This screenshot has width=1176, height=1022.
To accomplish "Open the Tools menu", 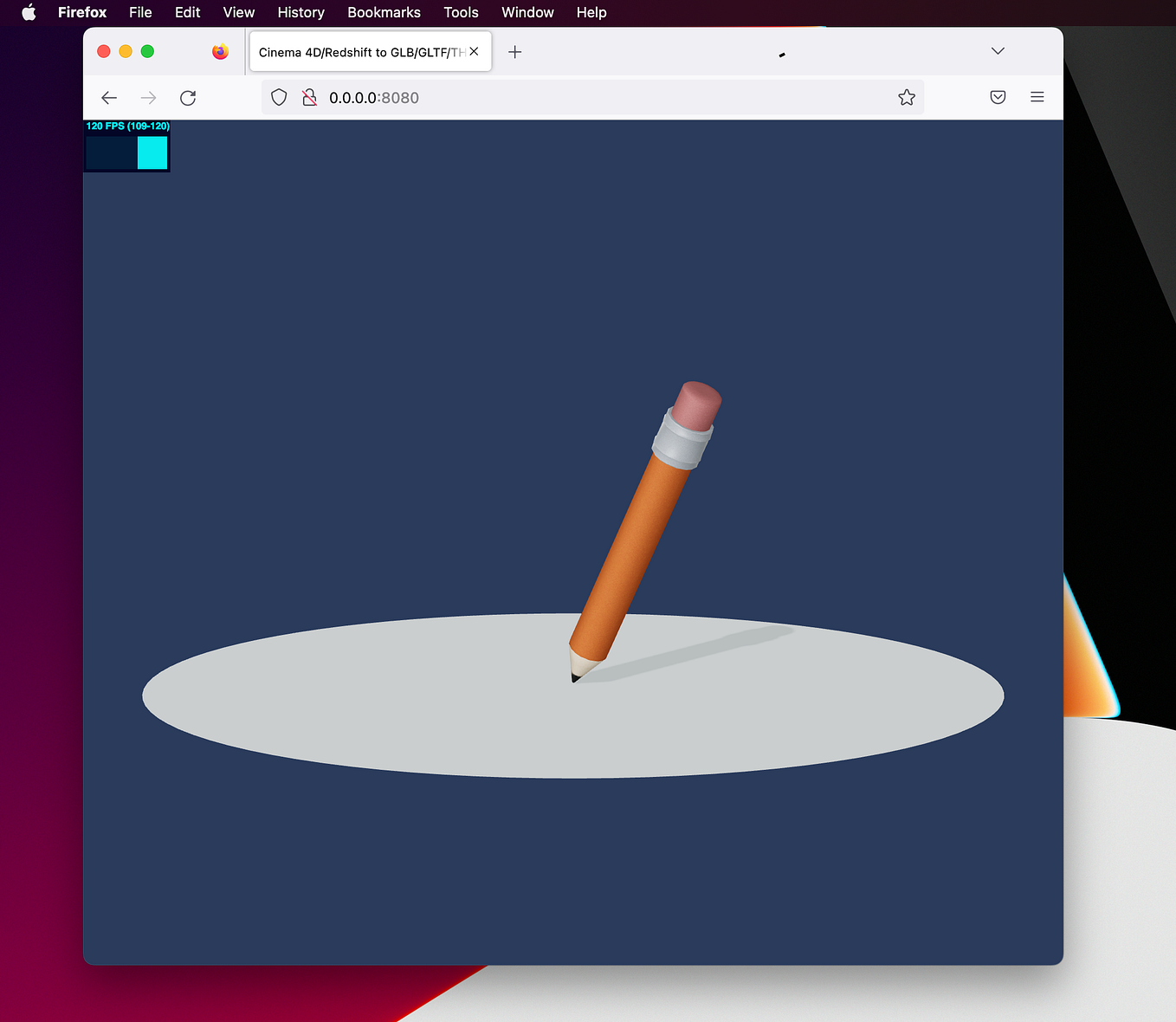I will (461, 12).
